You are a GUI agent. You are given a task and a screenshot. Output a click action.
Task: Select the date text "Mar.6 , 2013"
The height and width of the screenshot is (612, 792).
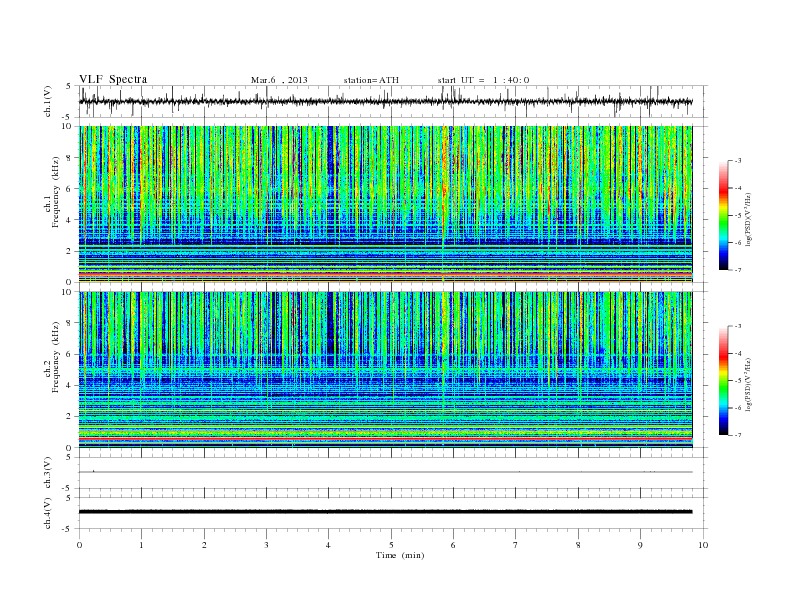click(279, 80)
